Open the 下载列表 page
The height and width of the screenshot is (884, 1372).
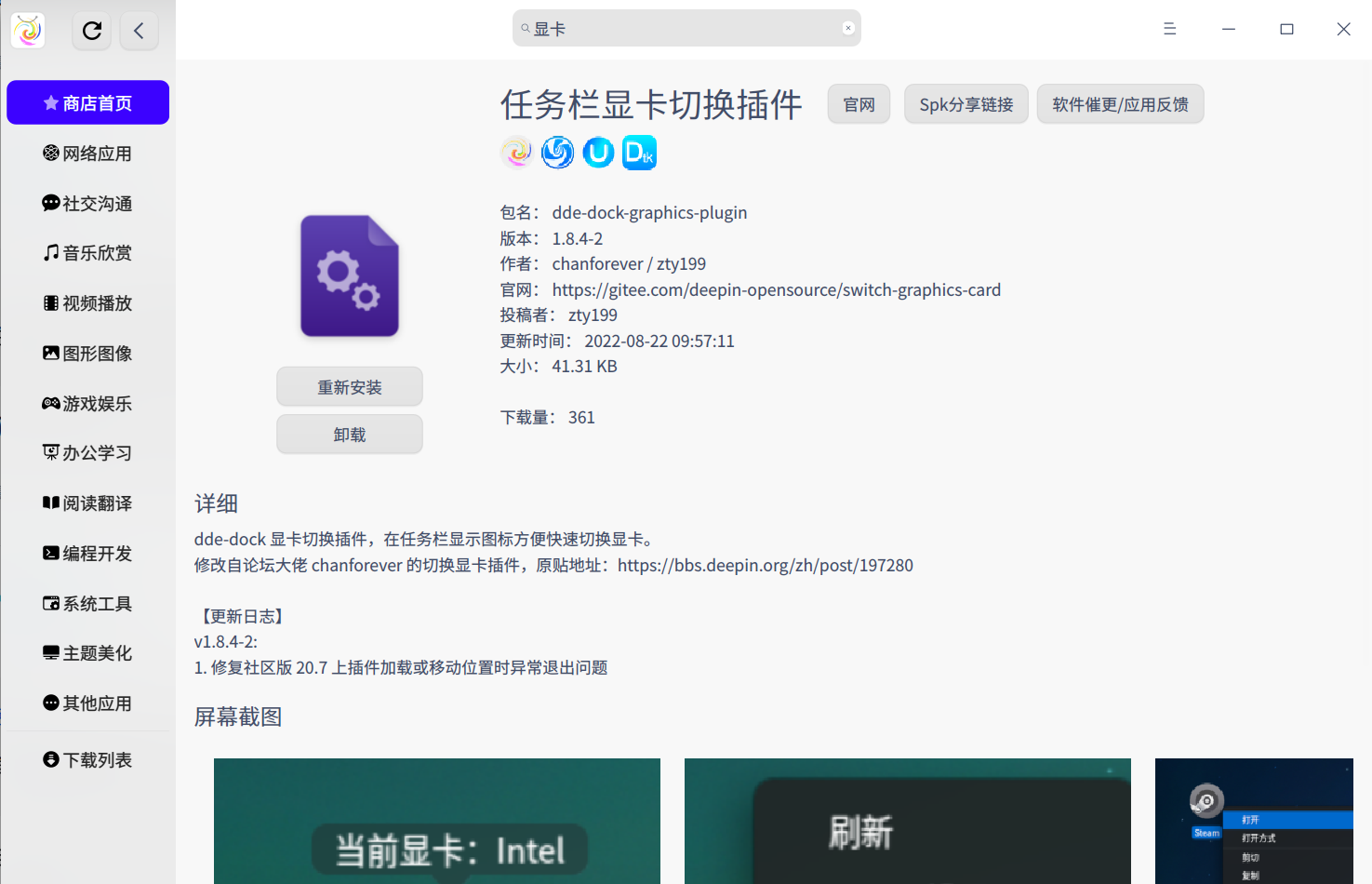[88, 760]
